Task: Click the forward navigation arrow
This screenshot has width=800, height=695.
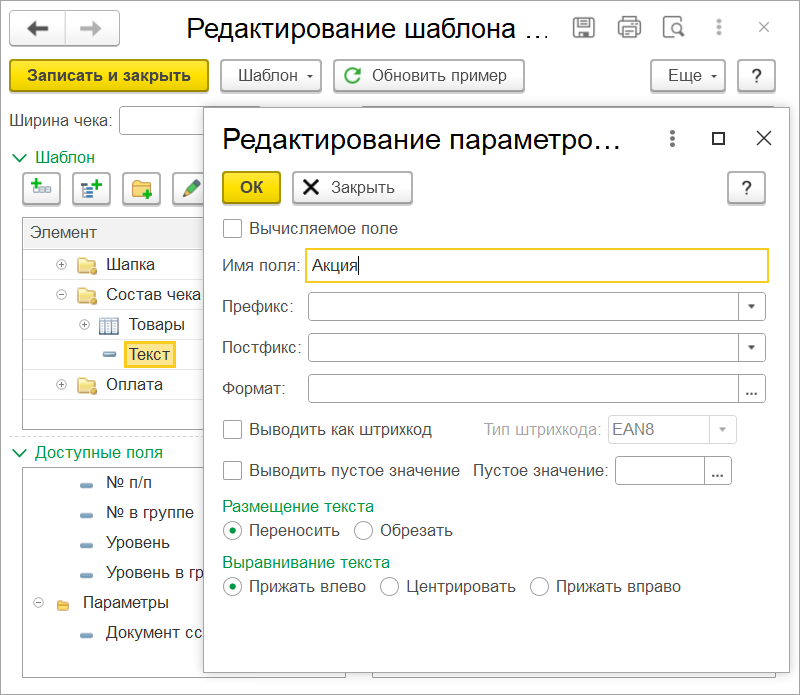Action: 91,28
